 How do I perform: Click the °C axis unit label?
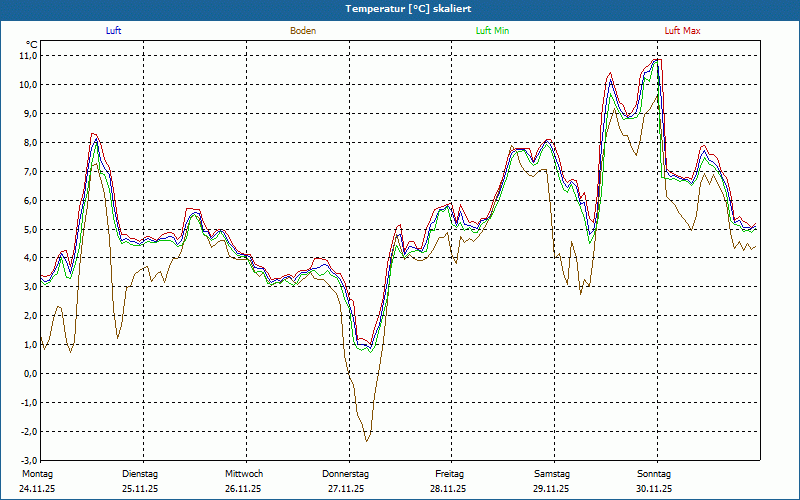[x=32, y=45]
